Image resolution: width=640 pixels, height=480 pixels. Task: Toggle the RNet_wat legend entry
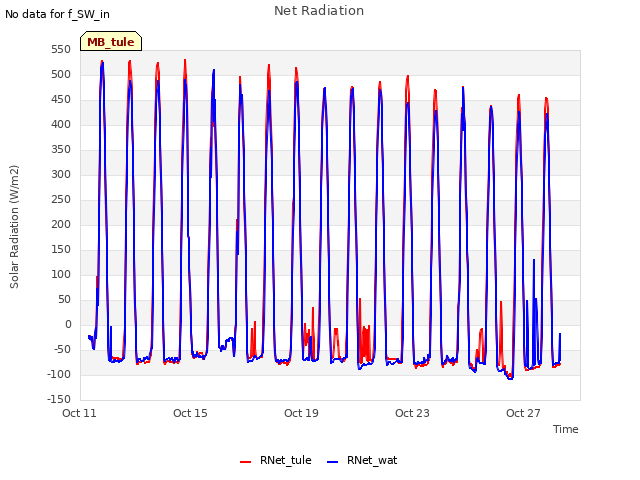[x=362, y=460]
